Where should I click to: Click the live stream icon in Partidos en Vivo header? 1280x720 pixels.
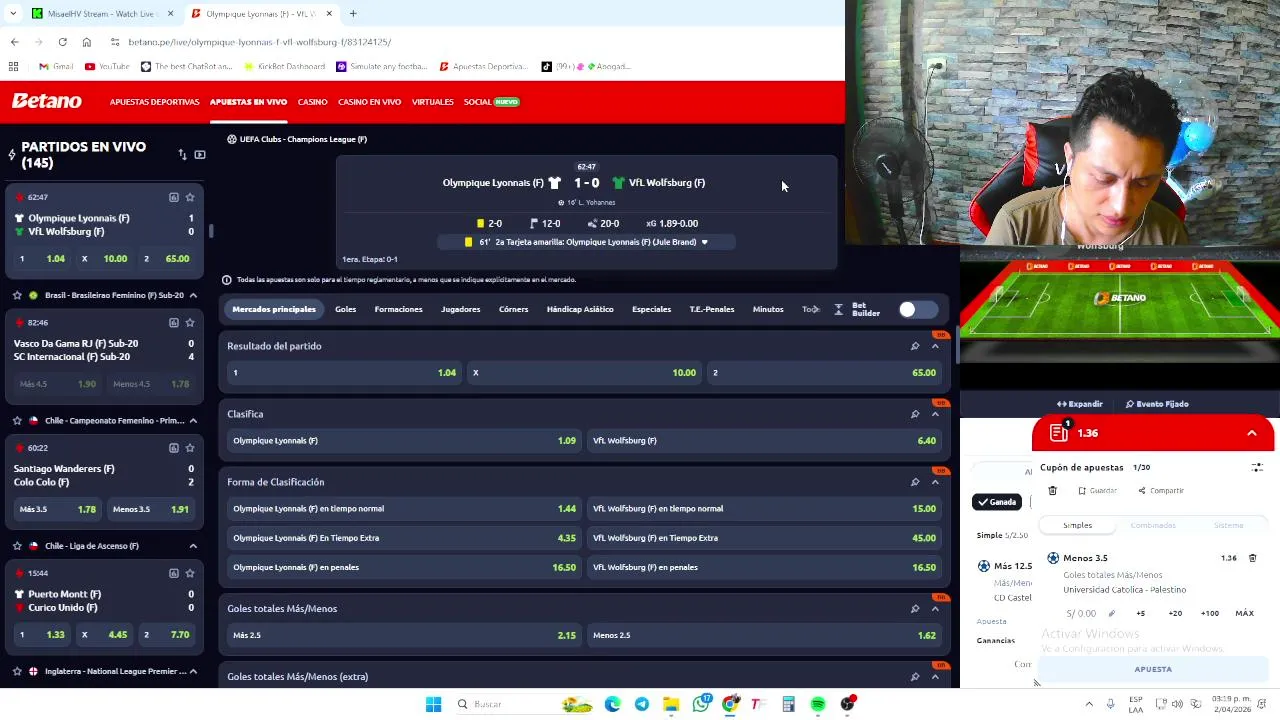tap(200, 154)
